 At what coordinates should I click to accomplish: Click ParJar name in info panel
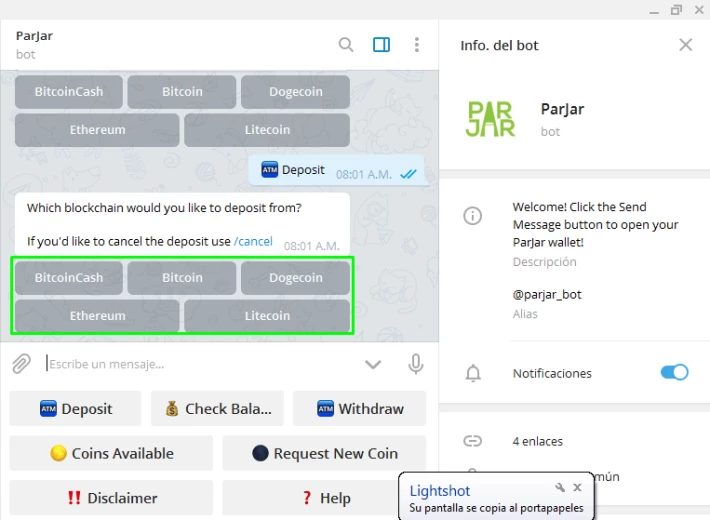(x=562, y=109)
